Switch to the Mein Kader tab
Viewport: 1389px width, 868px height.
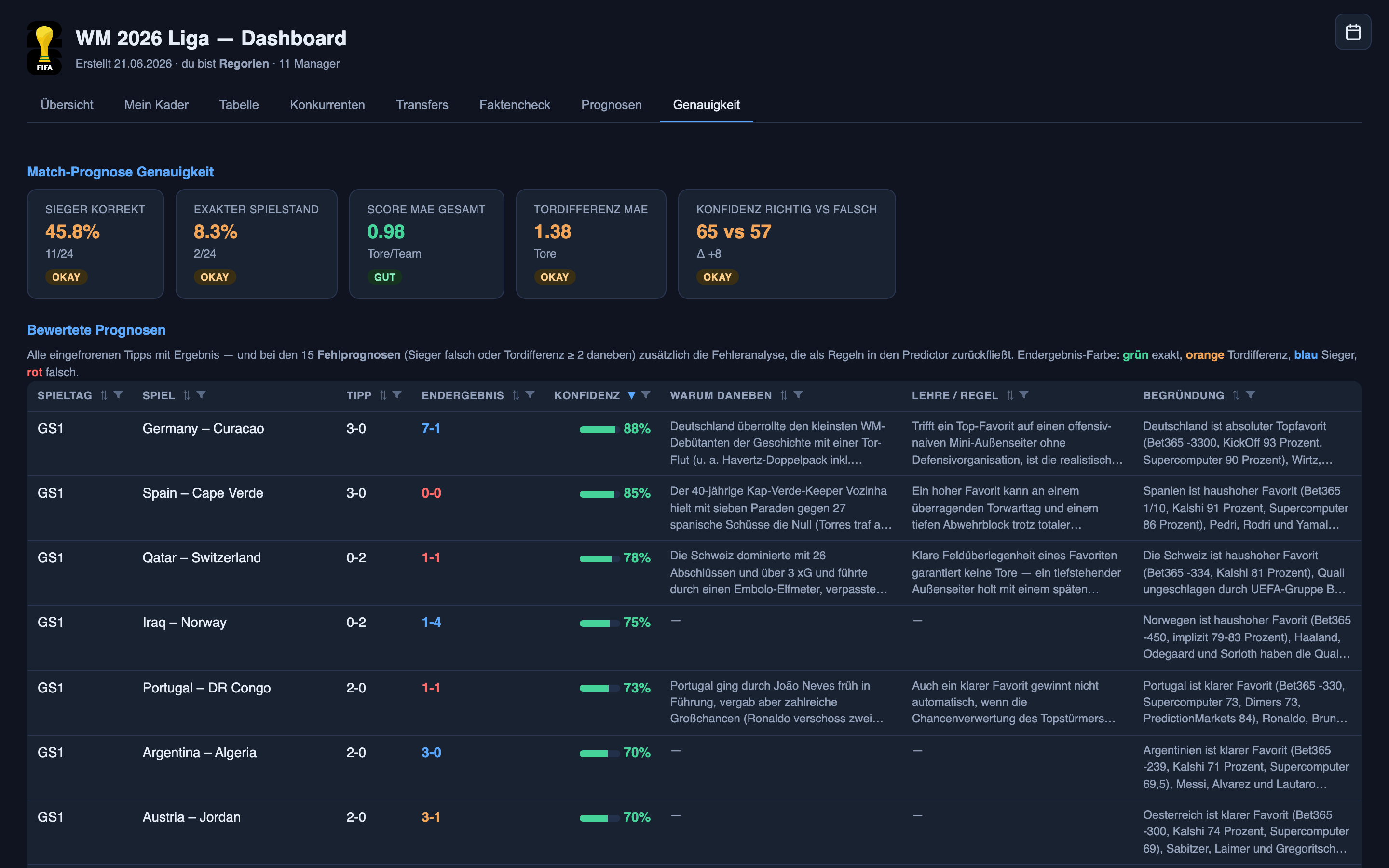(156, 105)
